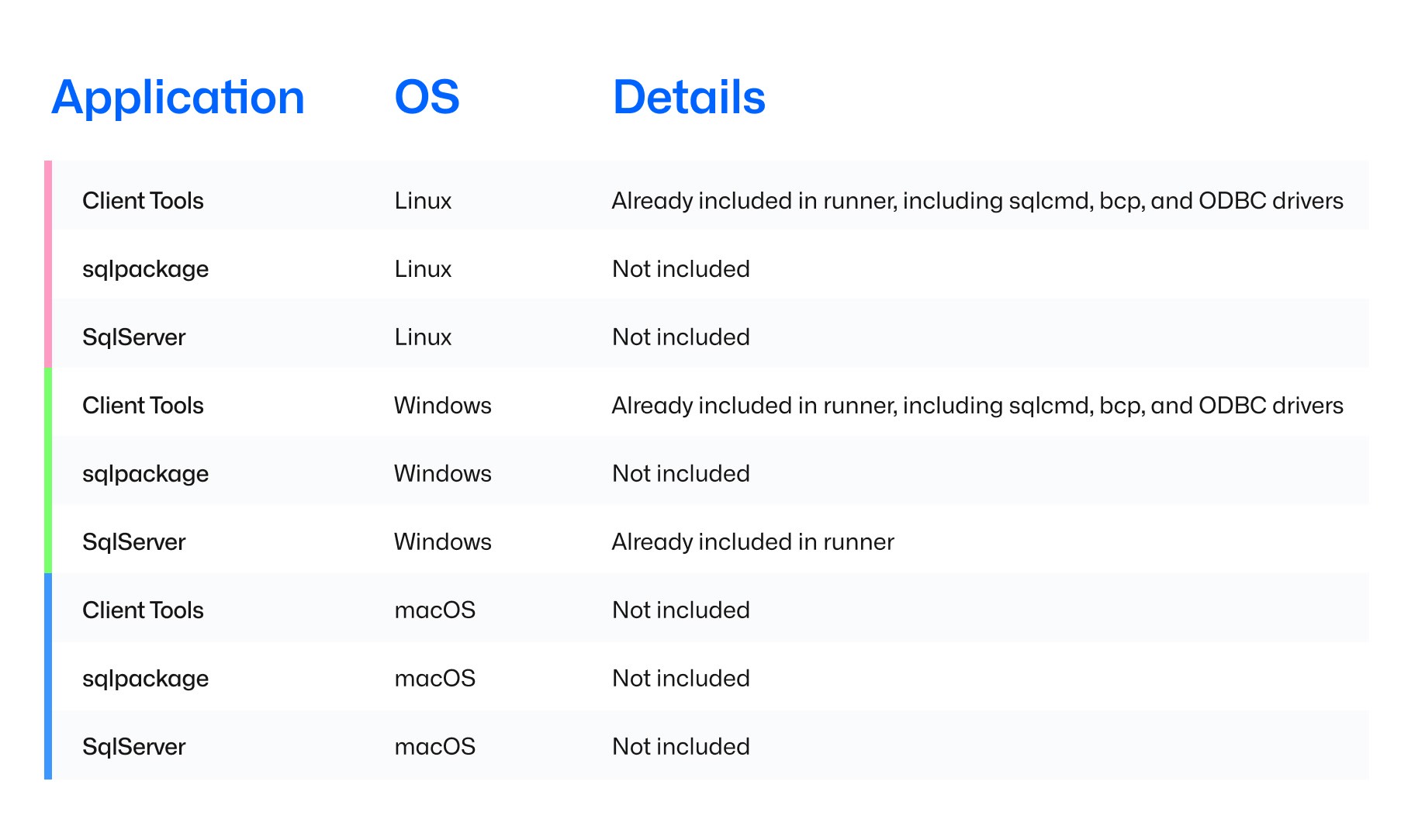Click Not included for Windows sqlpackage
Viewport: 1401px width, 840px height.
point(680,474)
